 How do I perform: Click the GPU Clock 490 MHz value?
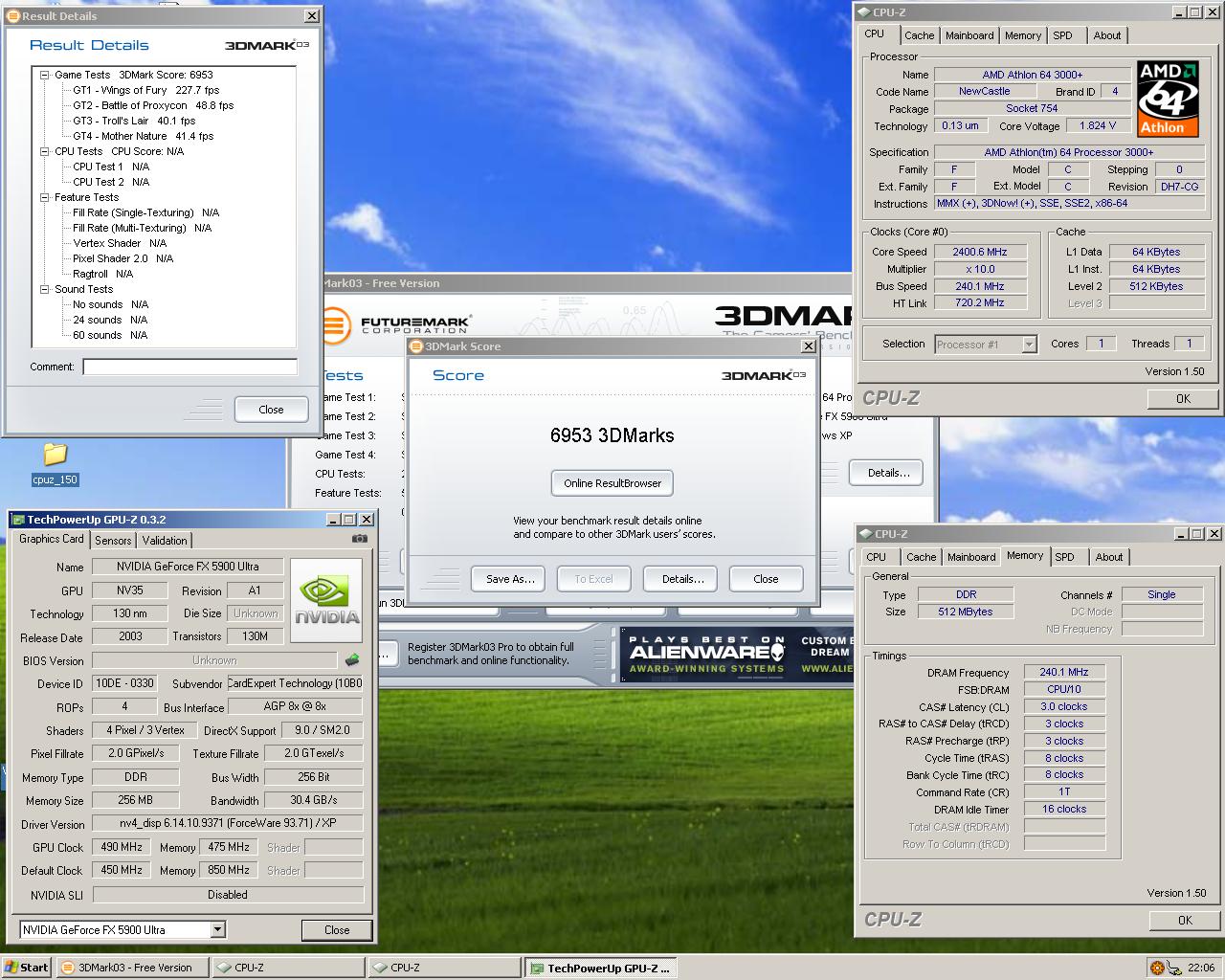(x=122, y=847)
